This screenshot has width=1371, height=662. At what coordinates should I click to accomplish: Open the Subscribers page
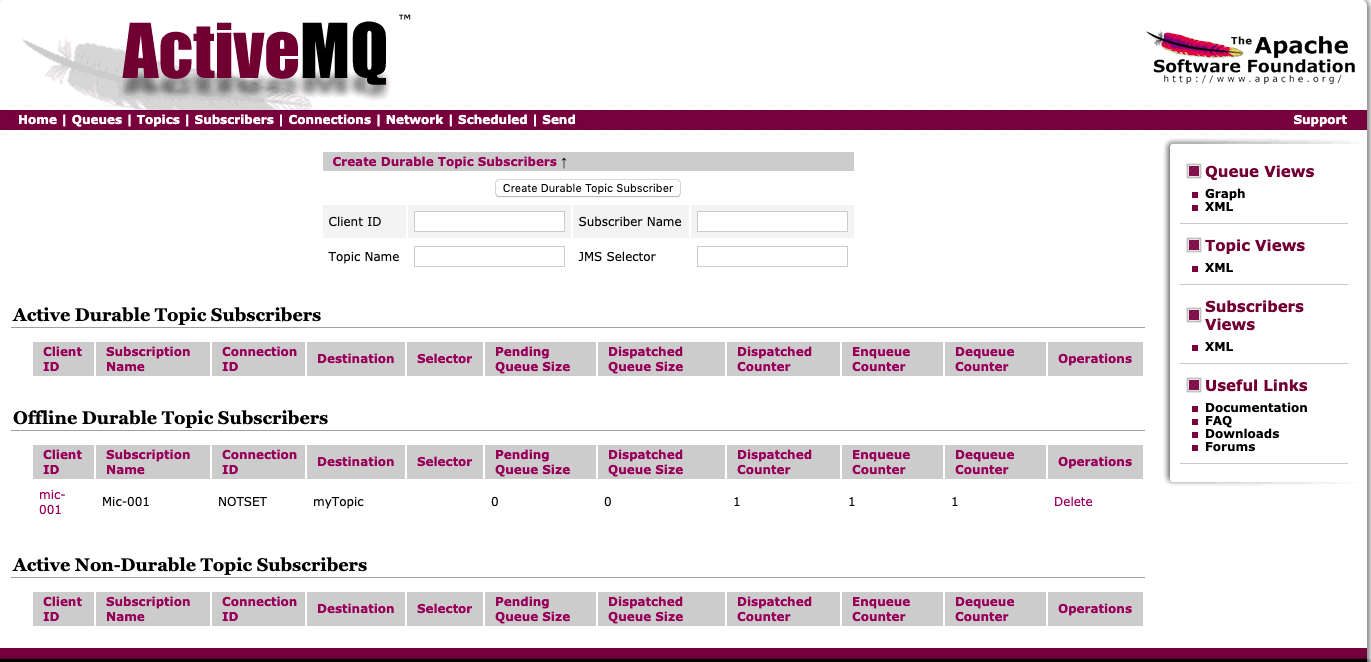(234, 119)
